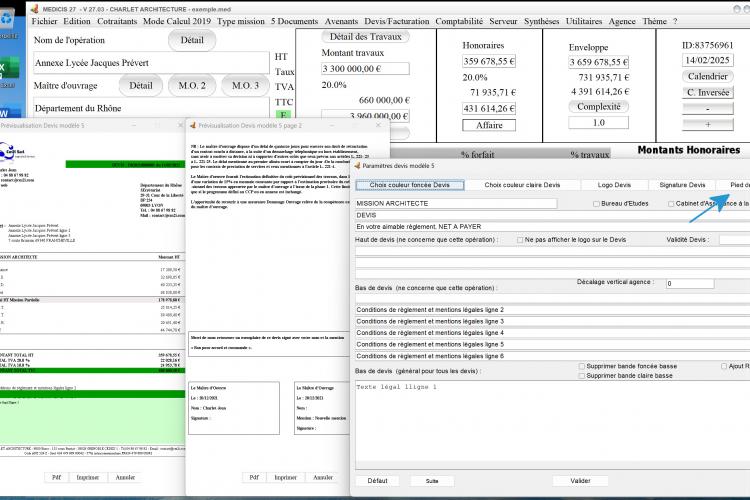Click Annuler in Prévisualisation Devis modèle 5 page 2

click(323, 477)
